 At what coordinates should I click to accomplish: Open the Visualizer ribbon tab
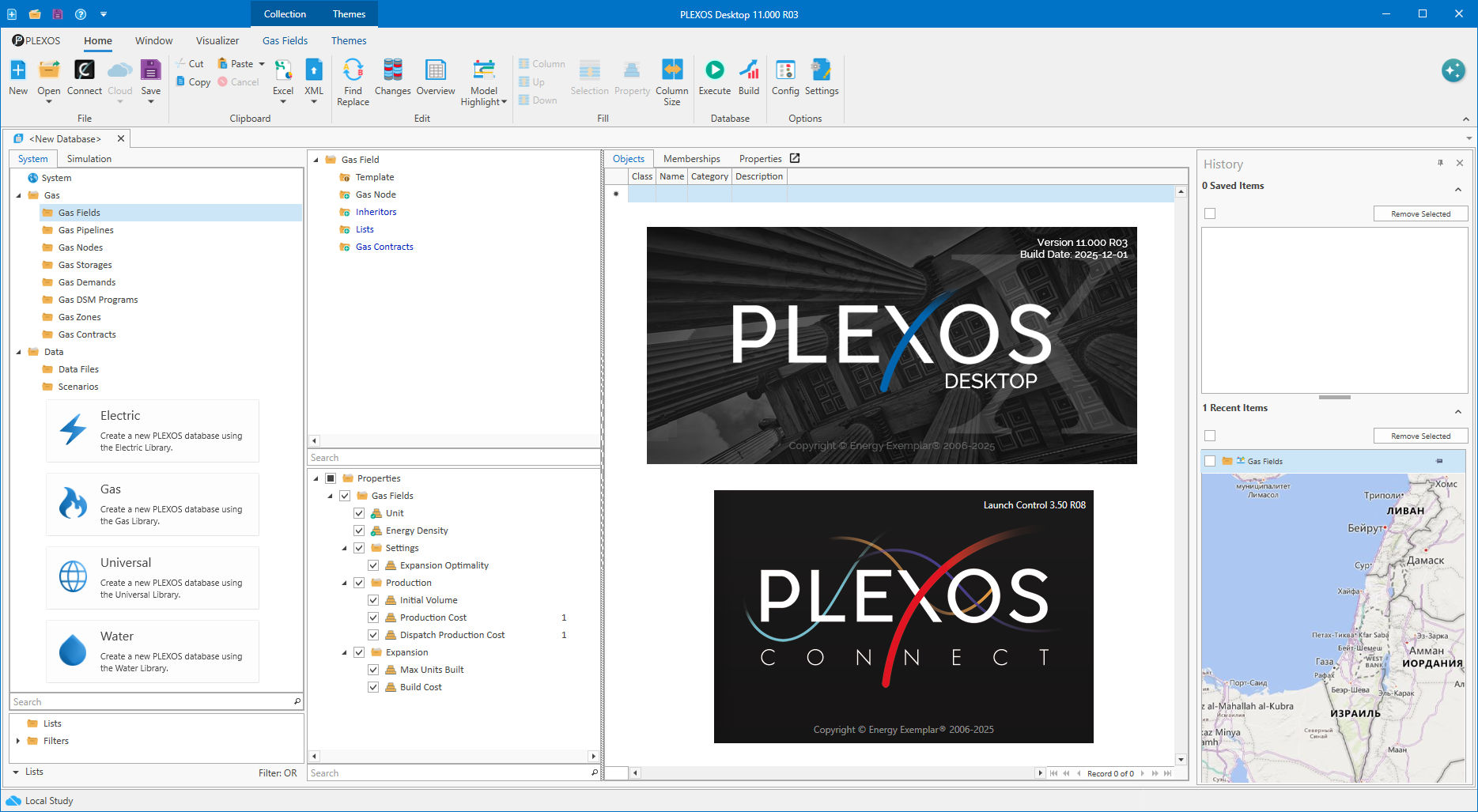(217, 40)
